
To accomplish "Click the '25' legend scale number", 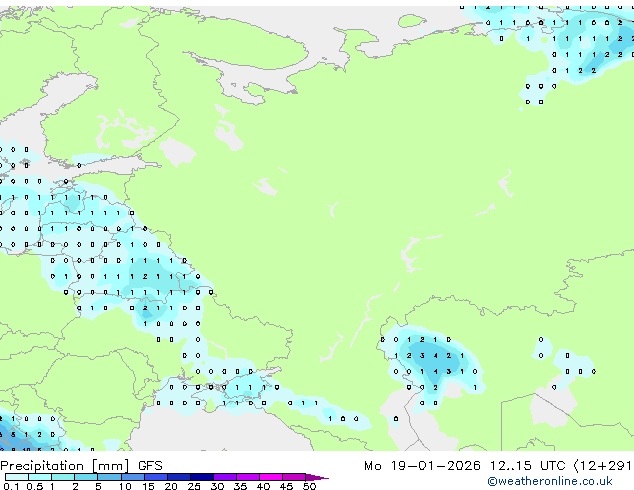I will (194, 486).
